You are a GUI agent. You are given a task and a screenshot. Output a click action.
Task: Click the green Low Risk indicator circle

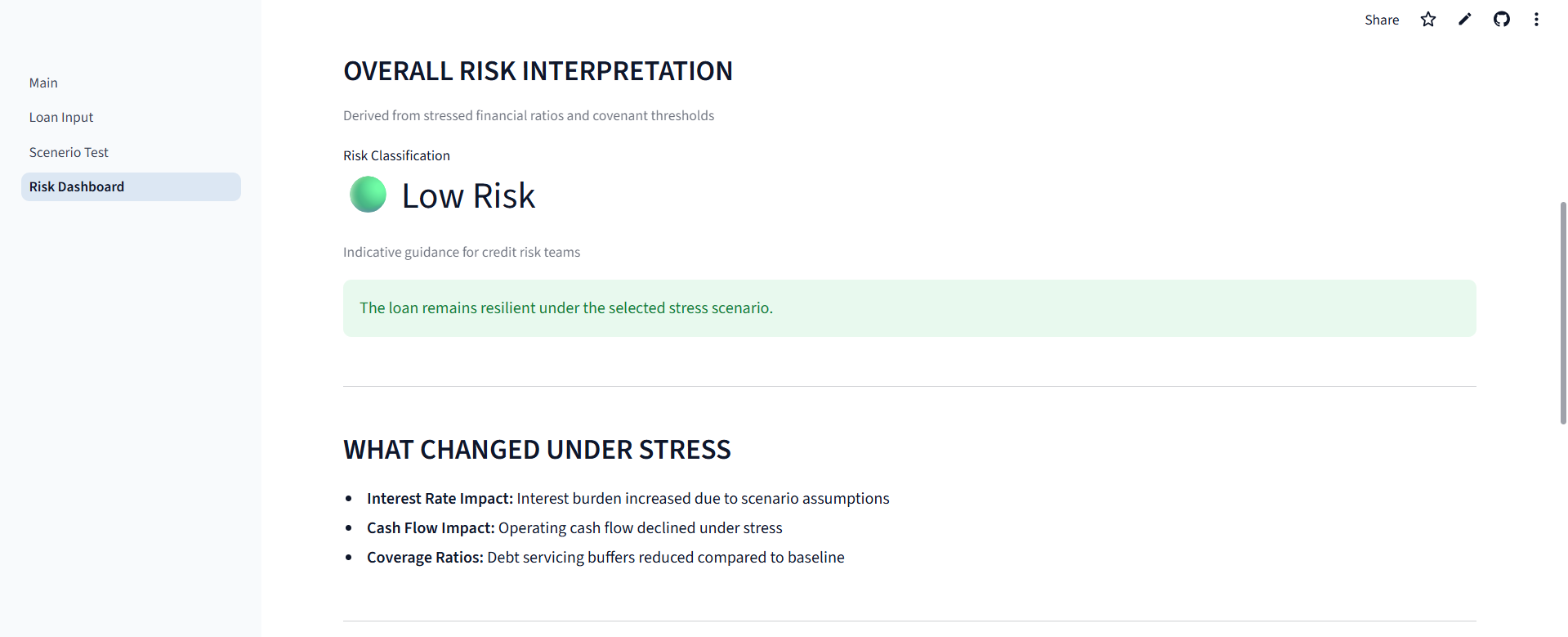pyautogui.click(x=368, y=195)
